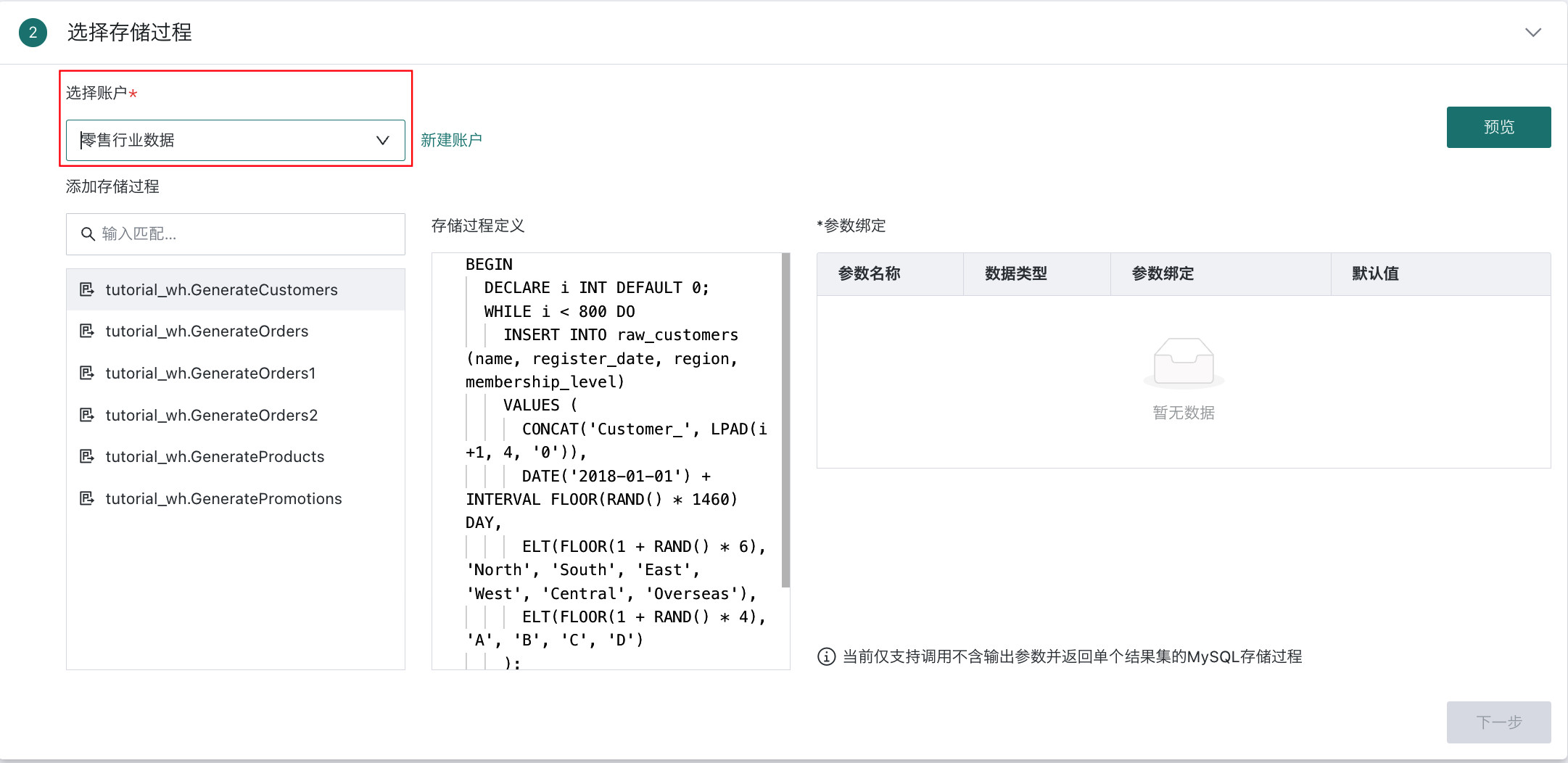The image size is (1568, 763).
Task: Click the 下一步 button
Action: pos(1498,722)
